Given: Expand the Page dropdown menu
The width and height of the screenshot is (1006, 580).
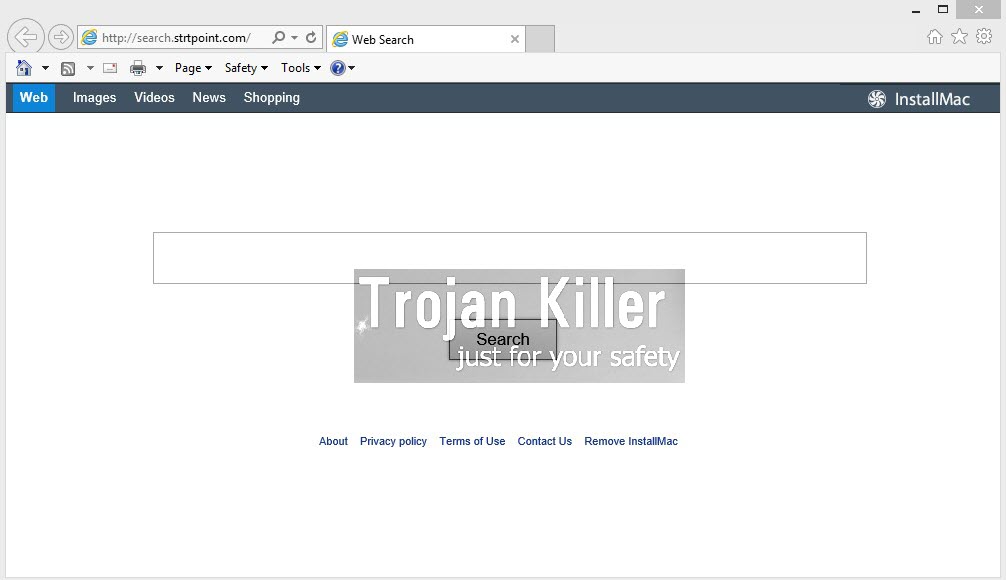Looking at the screenshot, I should coord(193,68).
